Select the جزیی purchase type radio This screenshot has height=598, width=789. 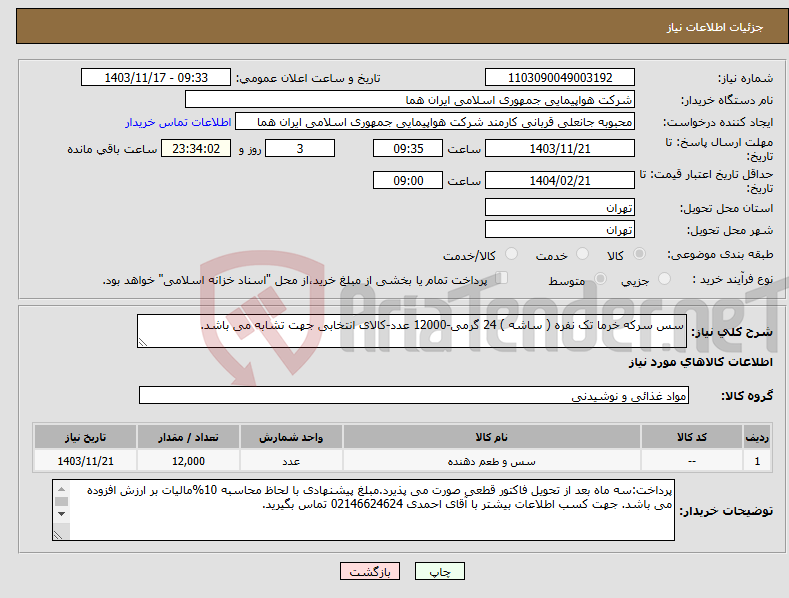tap(664, 278)
